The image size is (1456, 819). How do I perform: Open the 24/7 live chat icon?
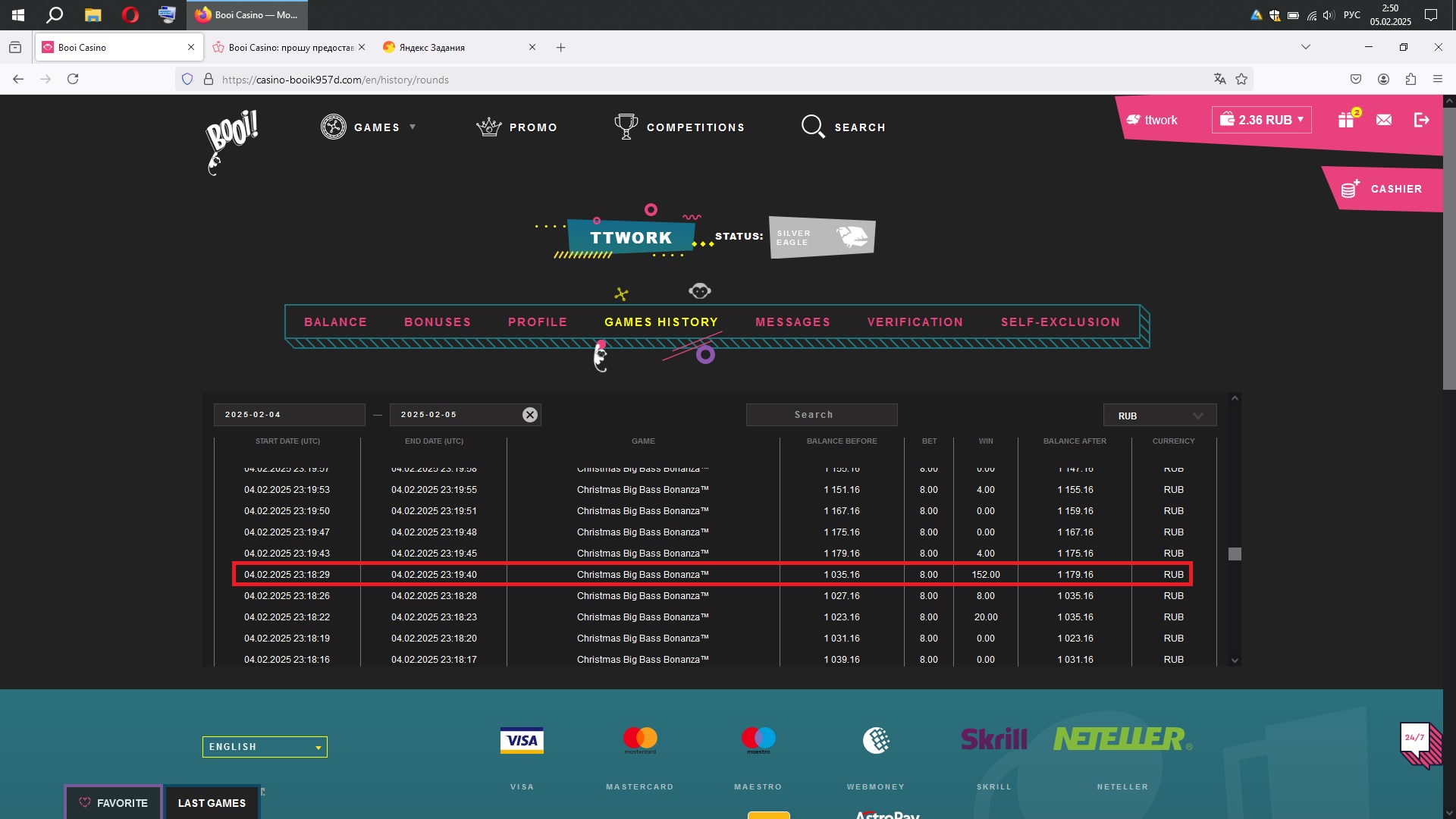click(1420, 745)
